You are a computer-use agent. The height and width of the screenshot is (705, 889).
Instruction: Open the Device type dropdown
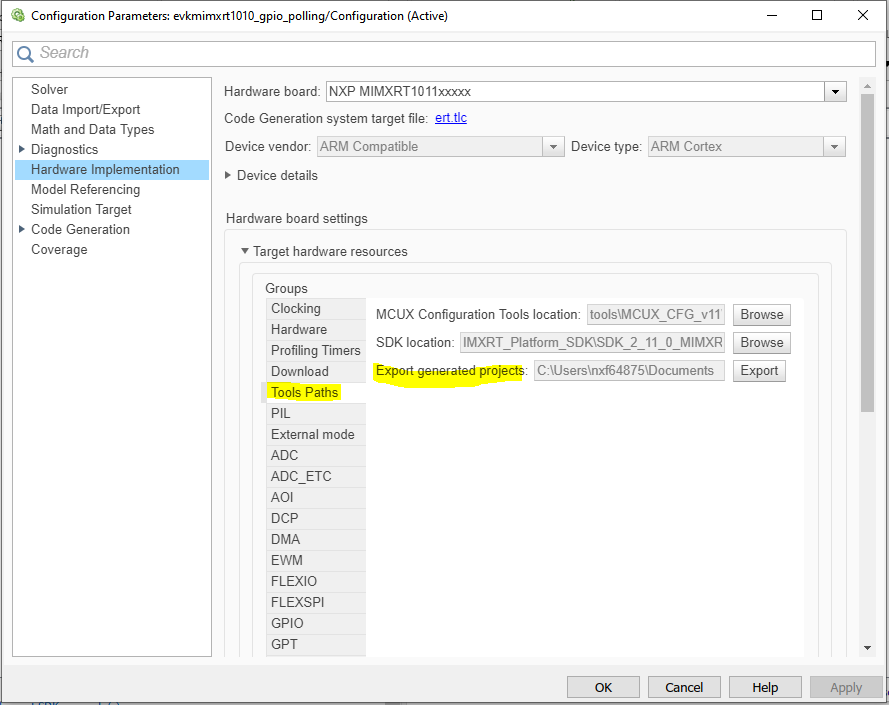pyautogui.click(x=834, y=145)
